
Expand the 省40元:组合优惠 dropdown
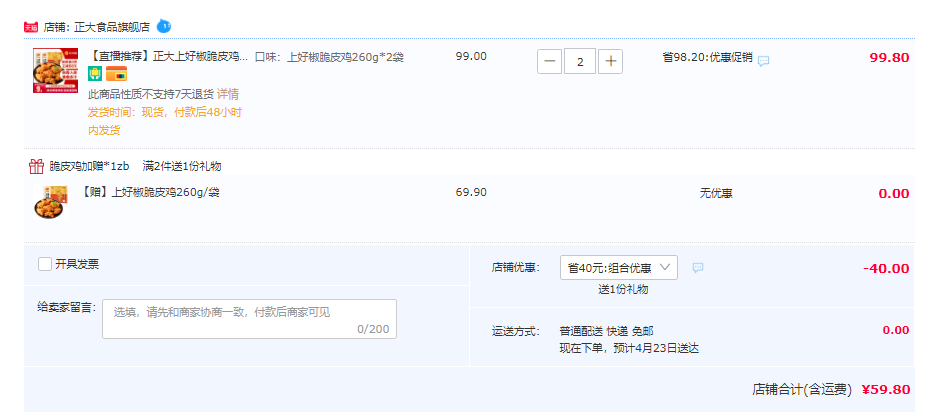click(619, 268)
